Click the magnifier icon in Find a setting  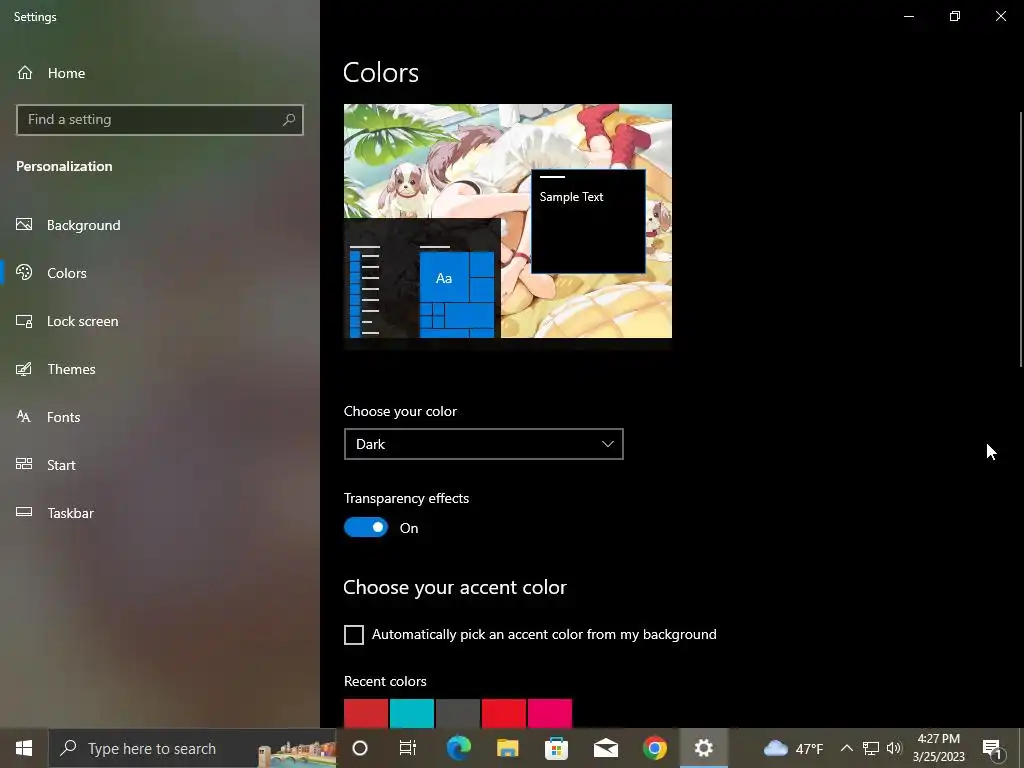tap(289, 120)
